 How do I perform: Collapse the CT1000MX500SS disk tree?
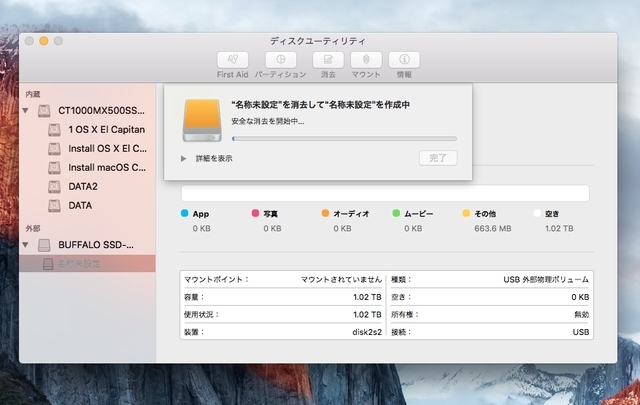click(x=26, y=110)
